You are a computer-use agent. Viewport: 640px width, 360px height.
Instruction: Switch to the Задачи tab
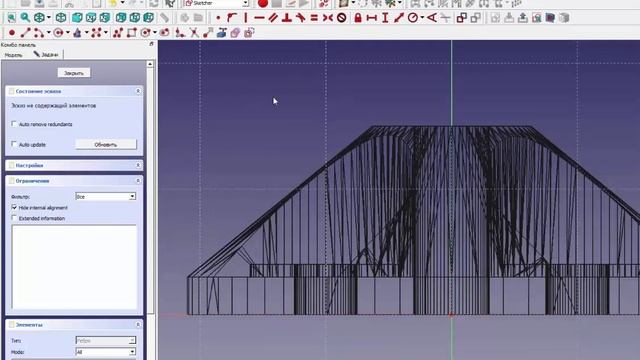pos(46,54)
